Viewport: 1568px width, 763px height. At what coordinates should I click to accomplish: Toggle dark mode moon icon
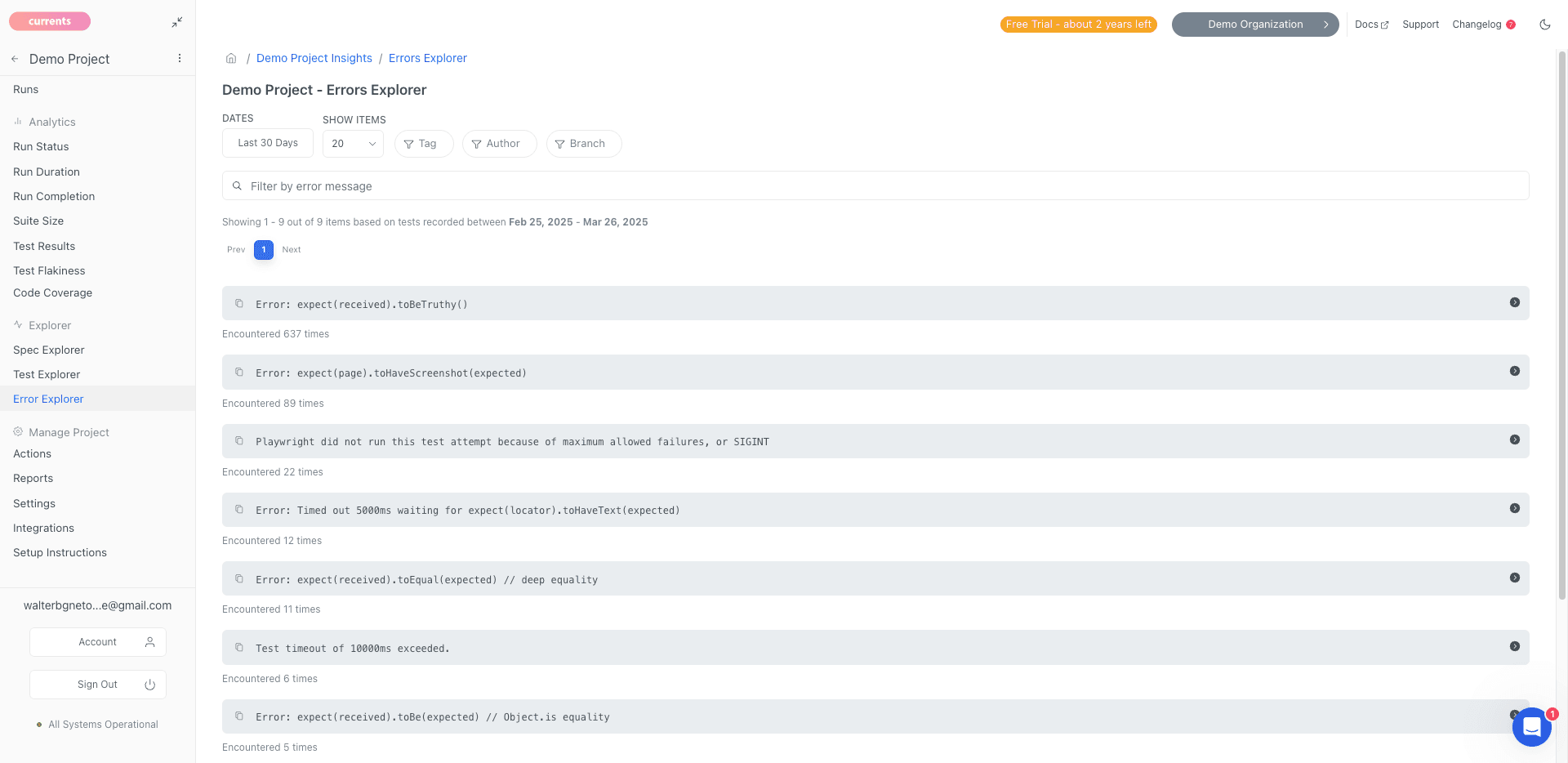[1545, 25]
